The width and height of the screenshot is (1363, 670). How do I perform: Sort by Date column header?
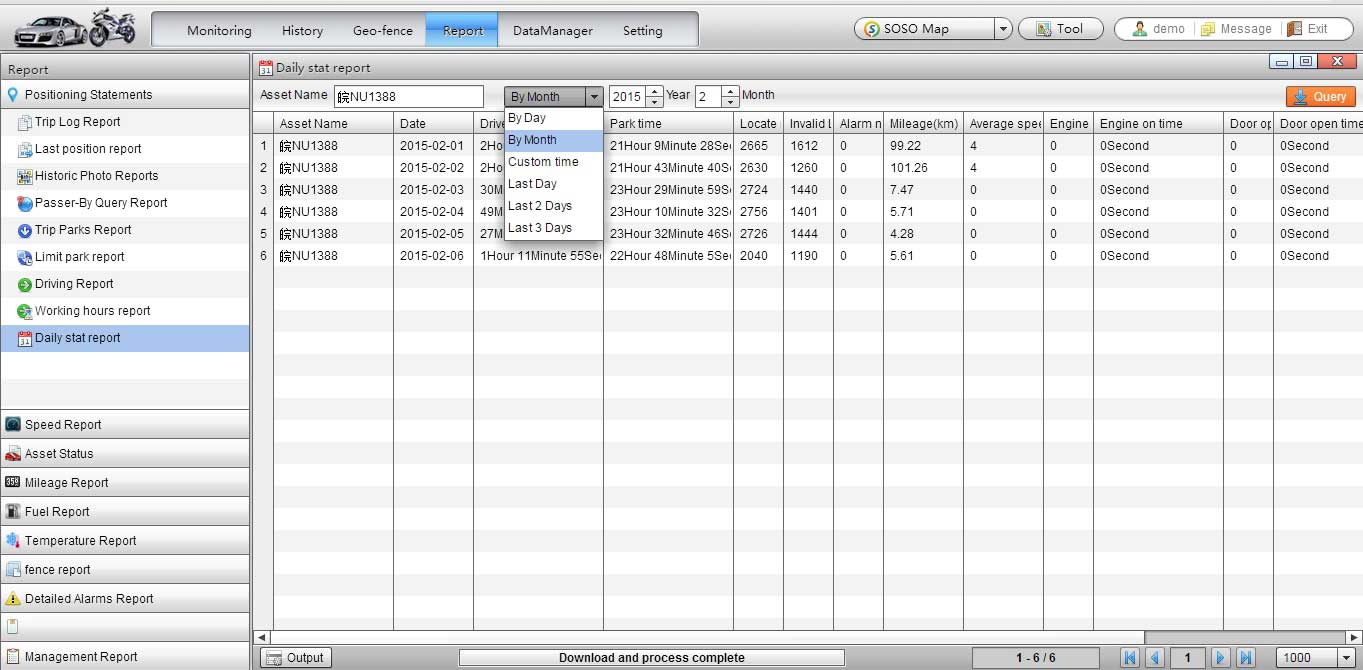point(434,123)
